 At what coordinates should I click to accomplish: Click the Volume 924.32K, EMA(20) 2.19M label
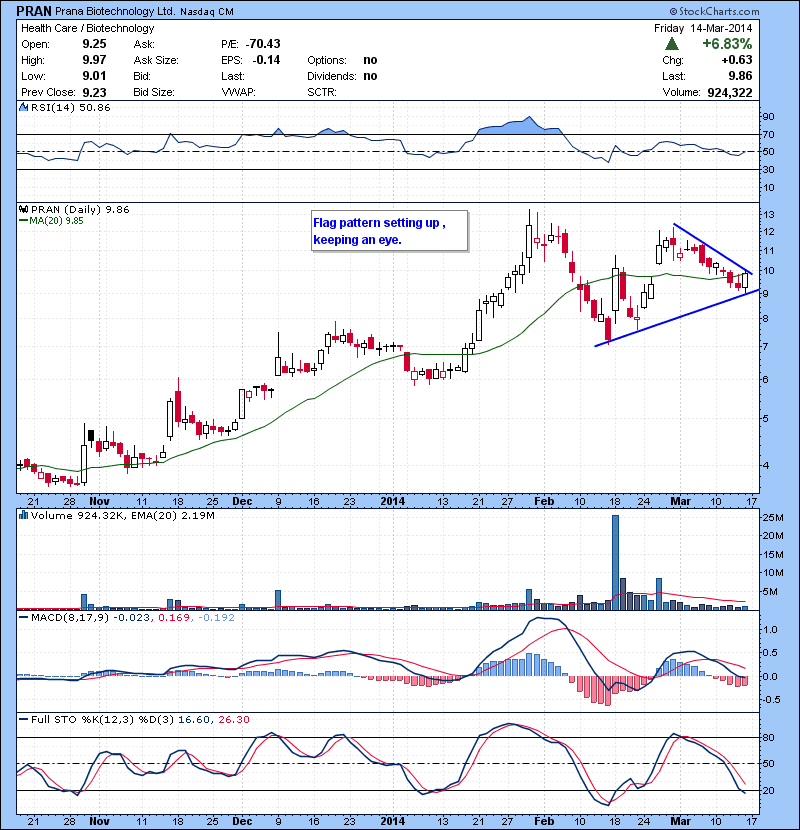point(123,516)
